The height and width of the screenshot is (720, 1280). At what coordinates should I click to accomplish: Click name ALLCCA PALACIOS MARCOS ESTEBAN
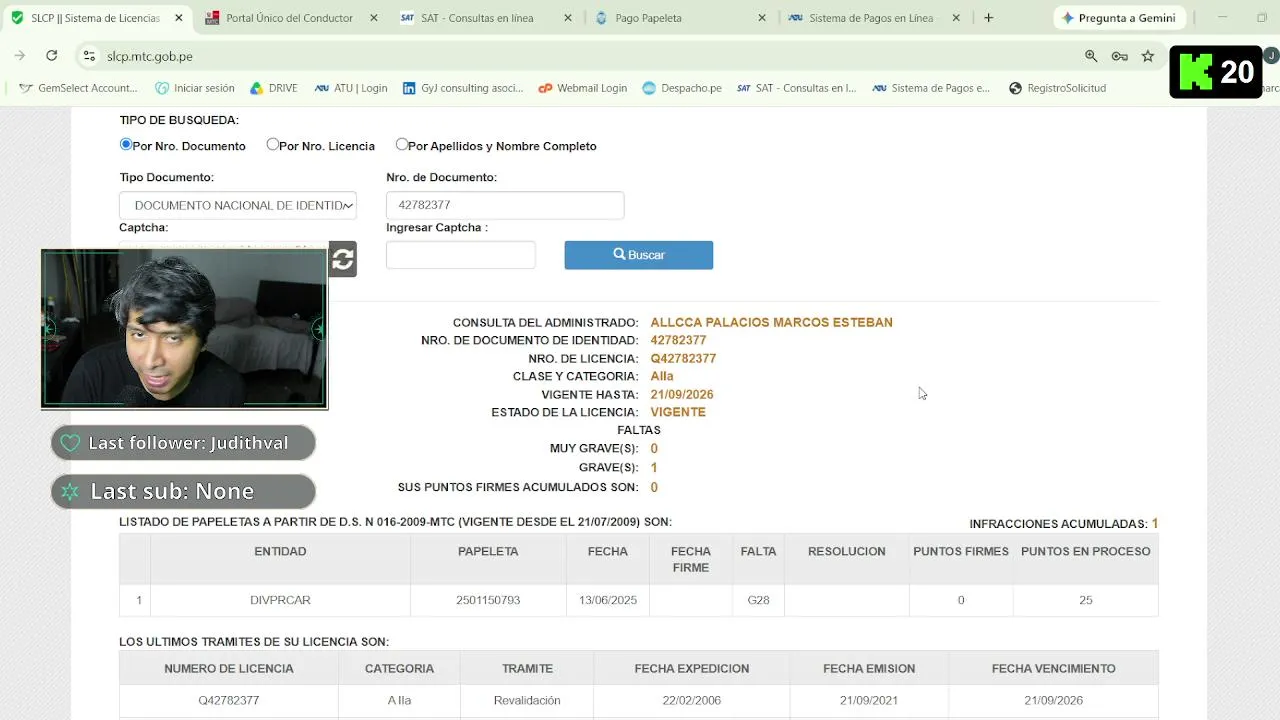pyautogui.click(x=771, y=322)
